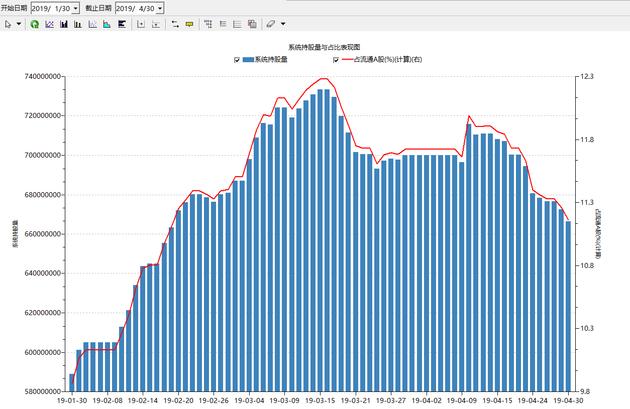The height and width of the screenshot is (409, 630).
Task: Select the eraser tool icon
Action: (271, 24)
